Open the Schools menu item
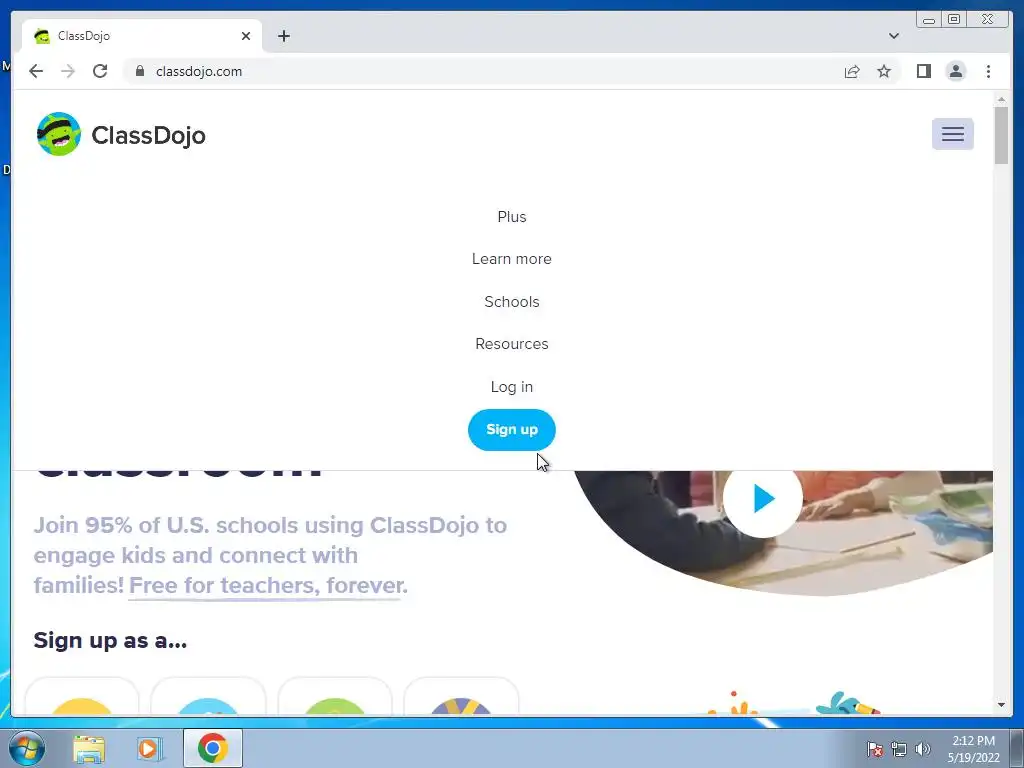This screenshot has width=1024, height=768. (511, 302)
